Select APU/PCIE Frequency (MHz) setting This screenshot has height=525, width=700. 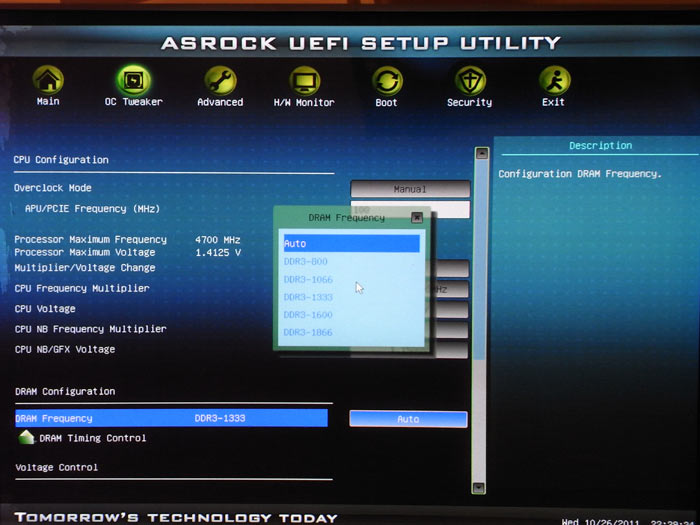92,208
